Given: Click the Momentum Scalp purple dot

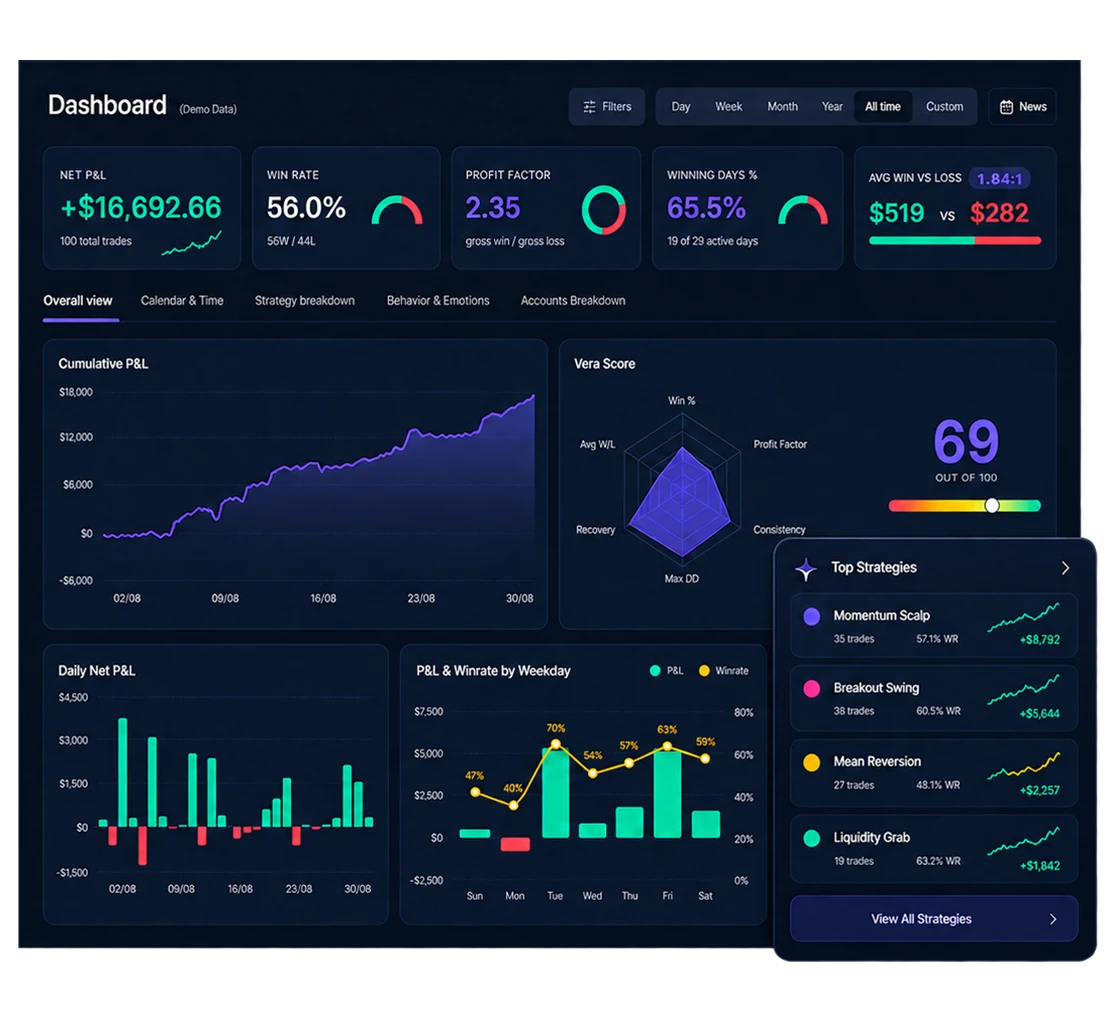Looking at the screenshot, I should [x=811, y=616].
